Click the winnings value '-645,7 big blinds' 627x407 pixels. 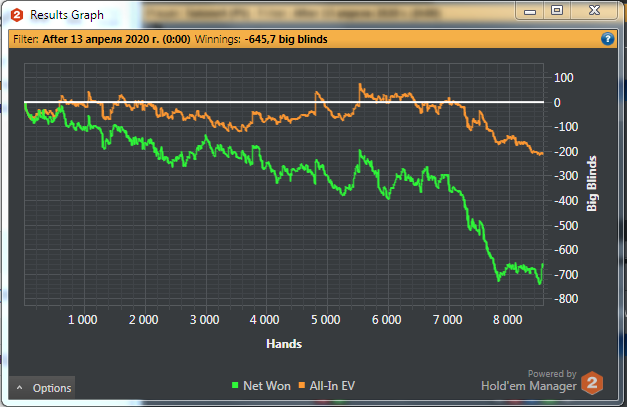[x=286, y=39]
